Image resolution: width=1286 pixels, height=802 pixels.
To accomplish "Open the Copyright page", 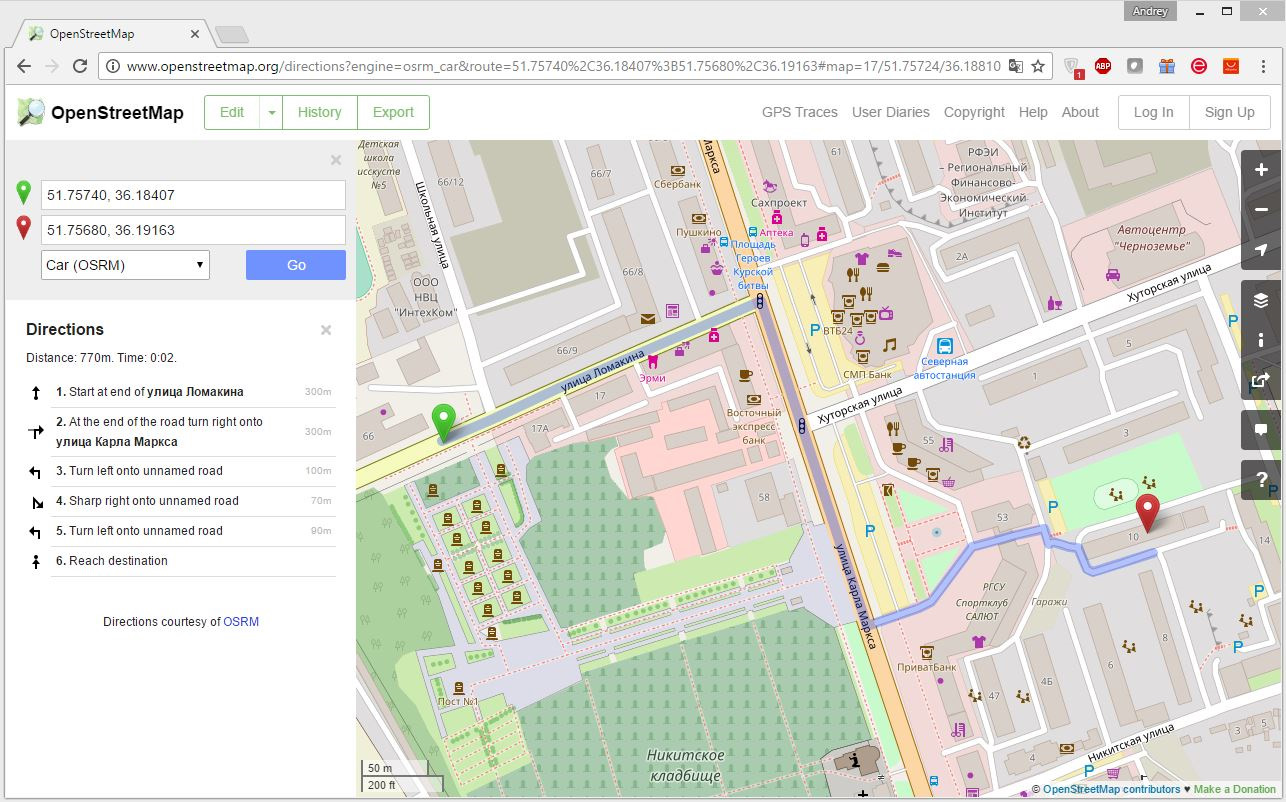I will click(x=974, y=112).
